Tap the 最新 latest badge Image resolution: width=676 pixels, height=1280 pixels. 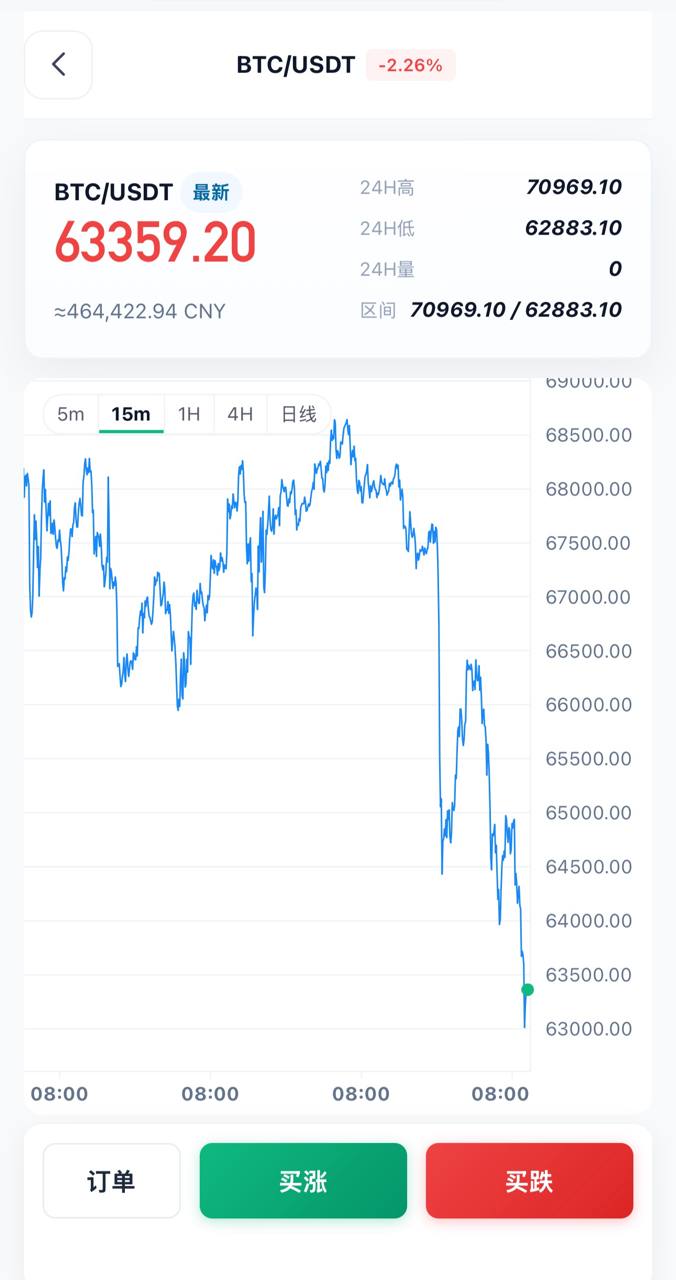pyautogui.click(x=211, y=192)
